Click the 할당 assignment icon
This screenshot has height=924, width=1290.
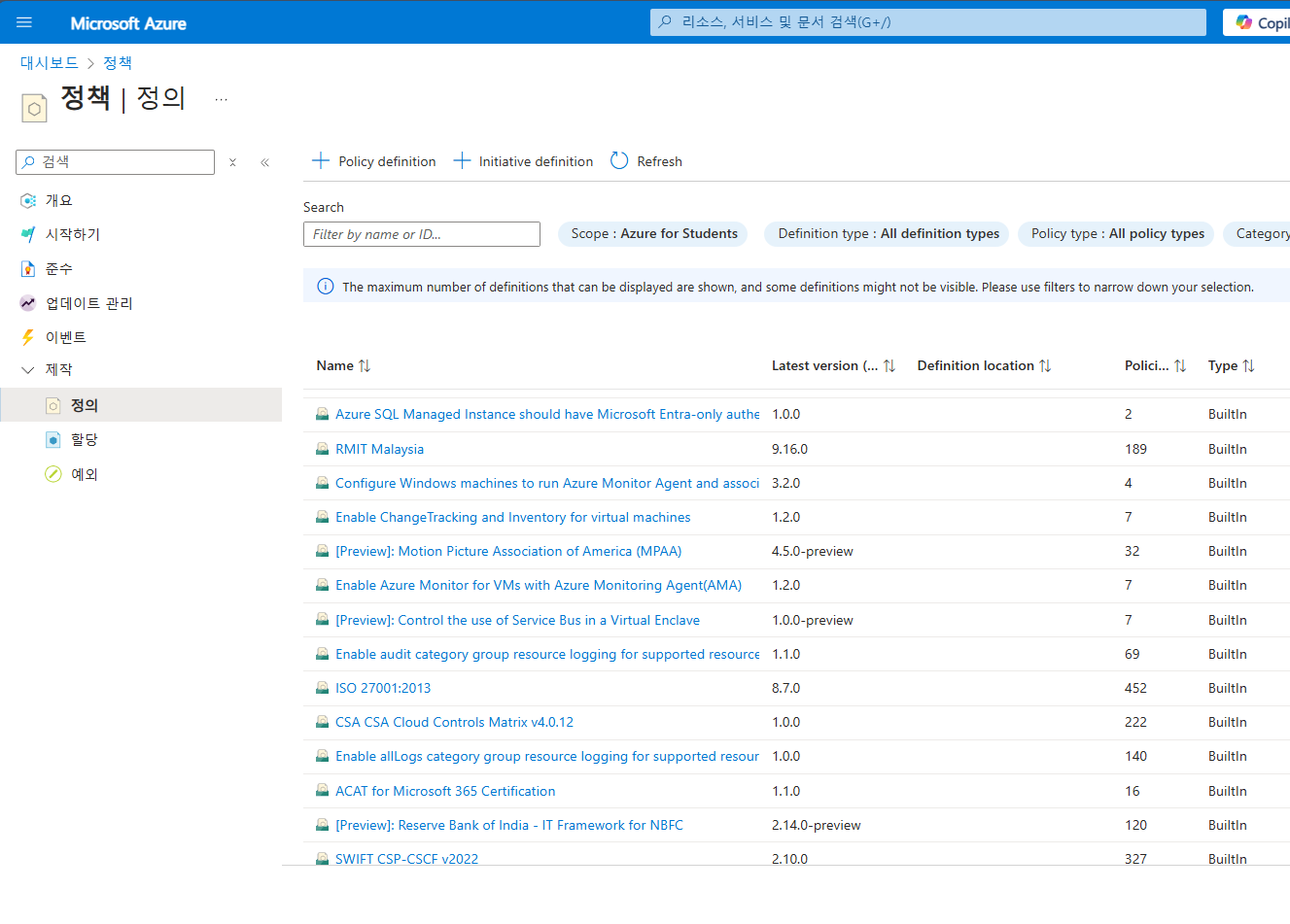click(x=53, y=439)
